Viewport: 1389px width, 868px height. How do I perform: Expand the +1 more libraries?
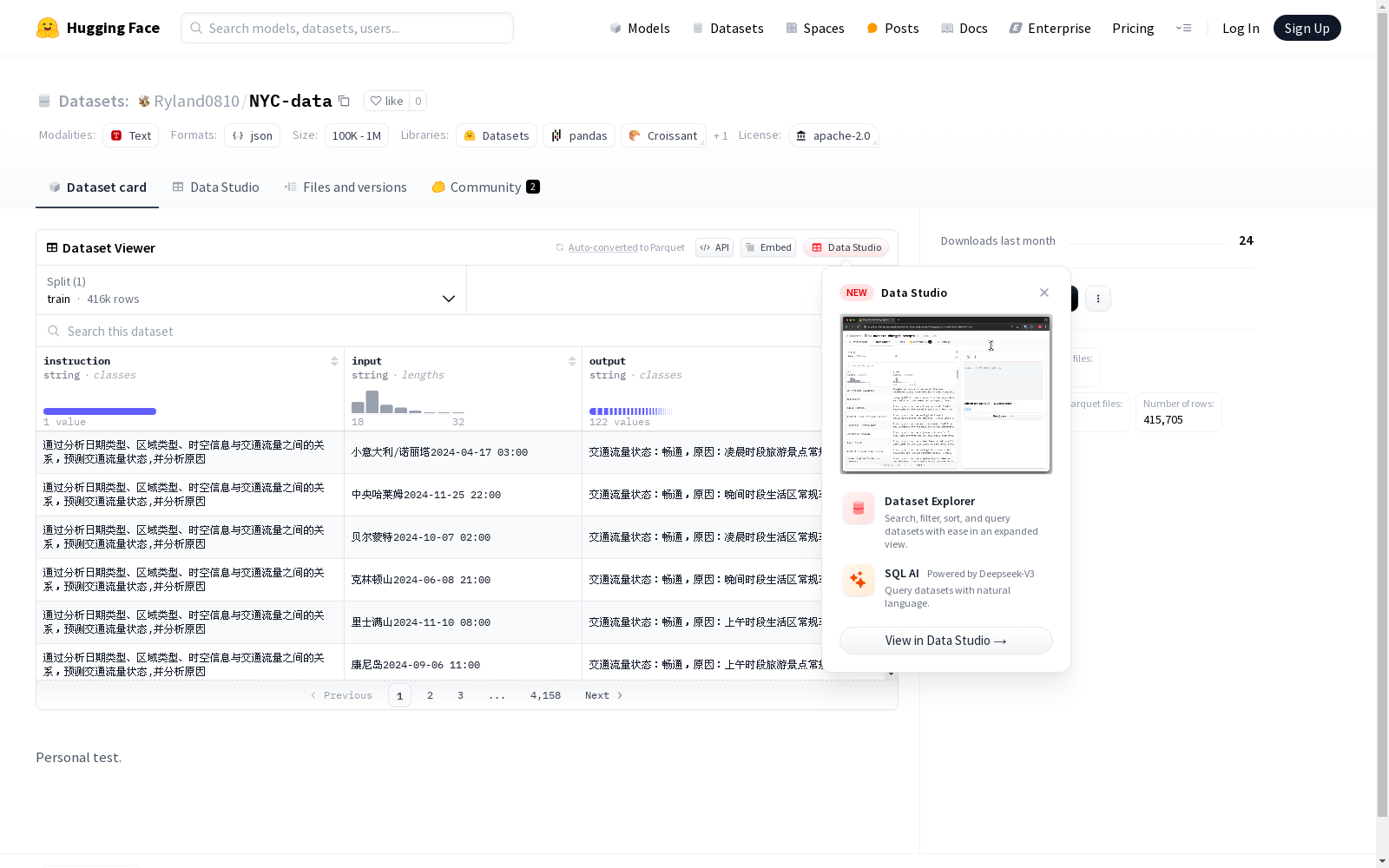point(721,135)
